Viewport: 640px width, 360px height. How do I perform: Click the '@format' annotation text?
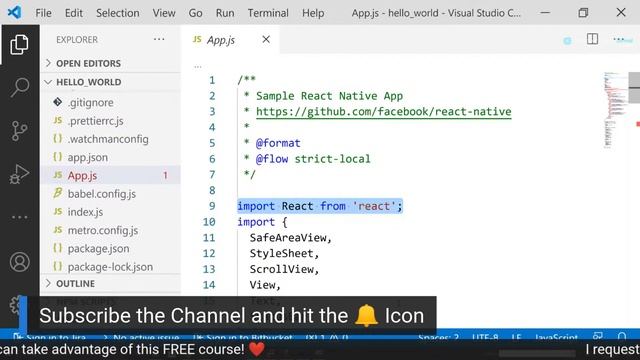278,143
